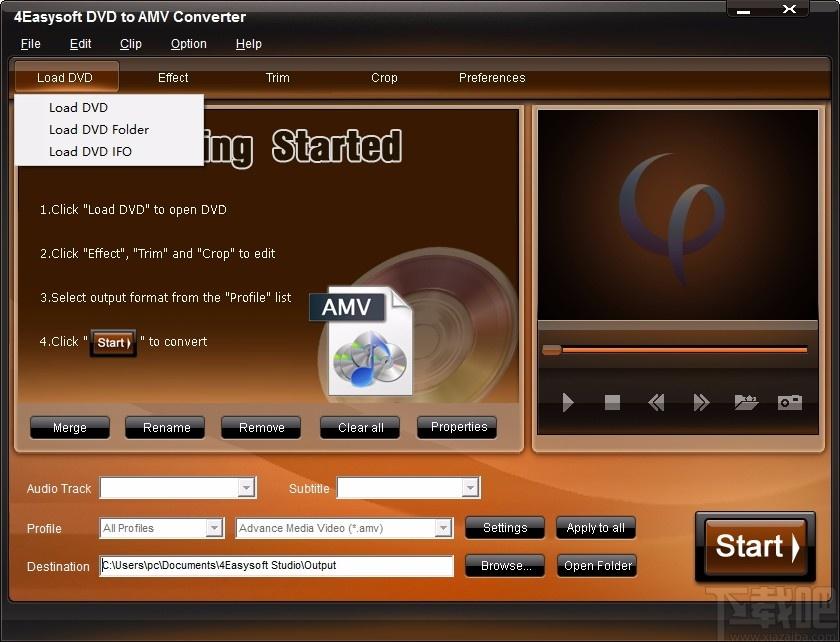Take a snapshot with camera icon
Viewport: 840px width, 642px height.
coord(790,402)
